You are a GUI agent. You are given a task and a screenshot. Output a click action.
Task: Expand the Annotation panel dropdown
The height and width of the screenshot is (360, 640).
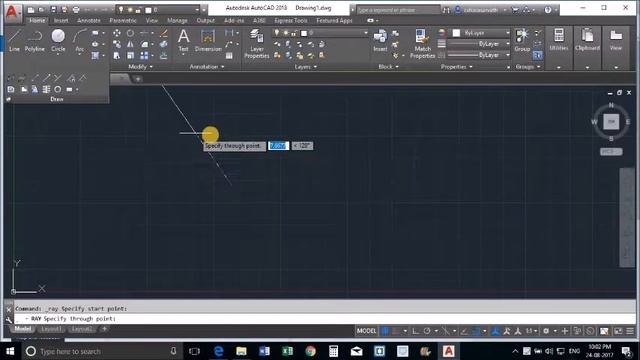point(207,67)
